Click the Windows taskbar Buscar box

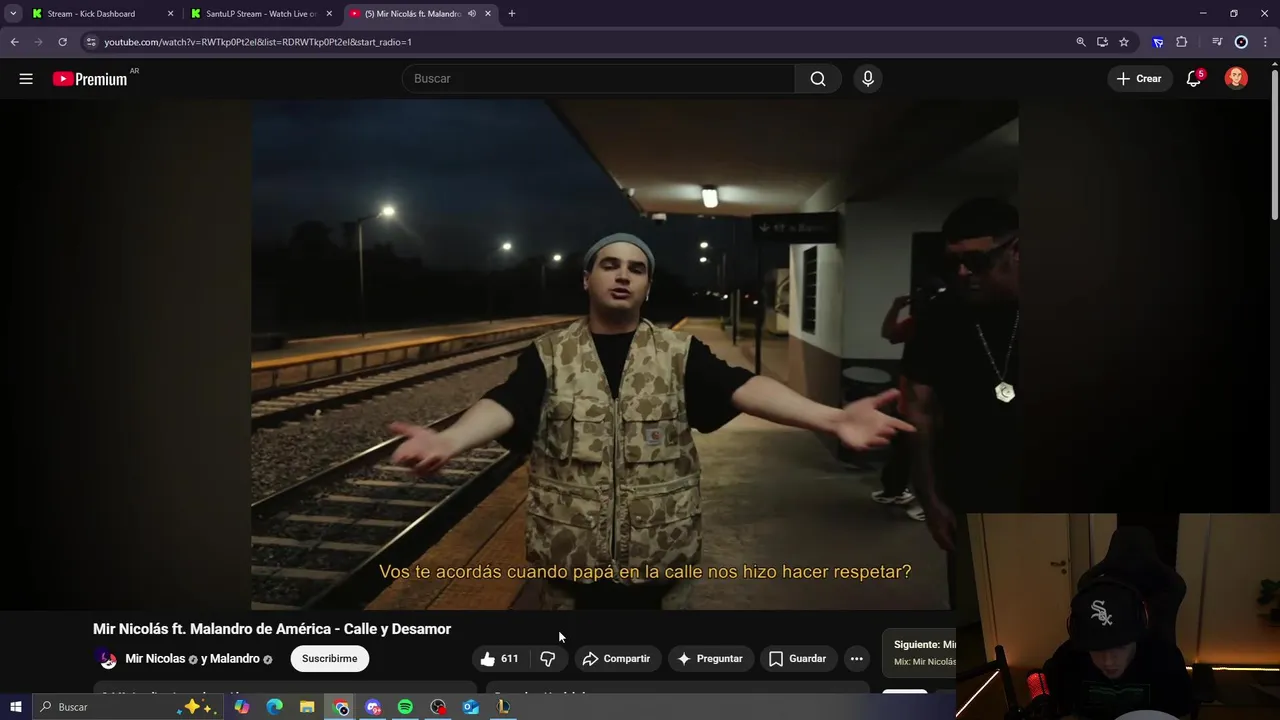click(128, 707)
